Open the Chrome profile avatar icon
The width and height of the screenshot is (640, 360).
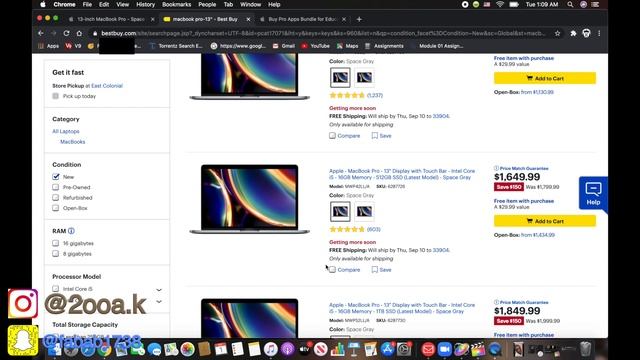tap(586, 33)
